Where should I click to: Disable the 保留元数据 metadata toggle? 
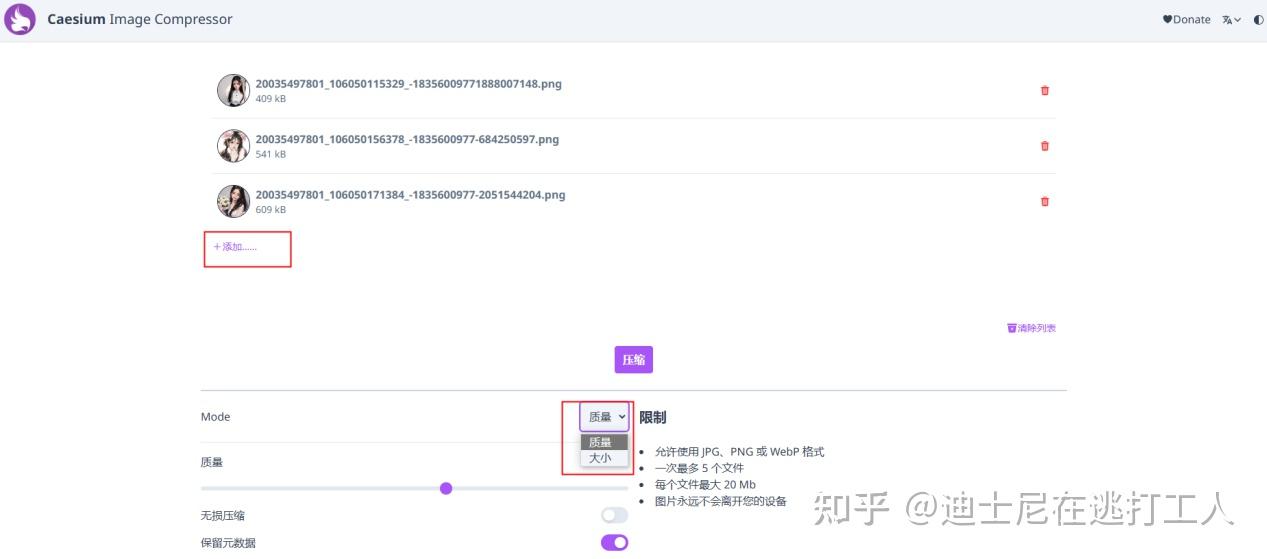[x=614, y=542]
